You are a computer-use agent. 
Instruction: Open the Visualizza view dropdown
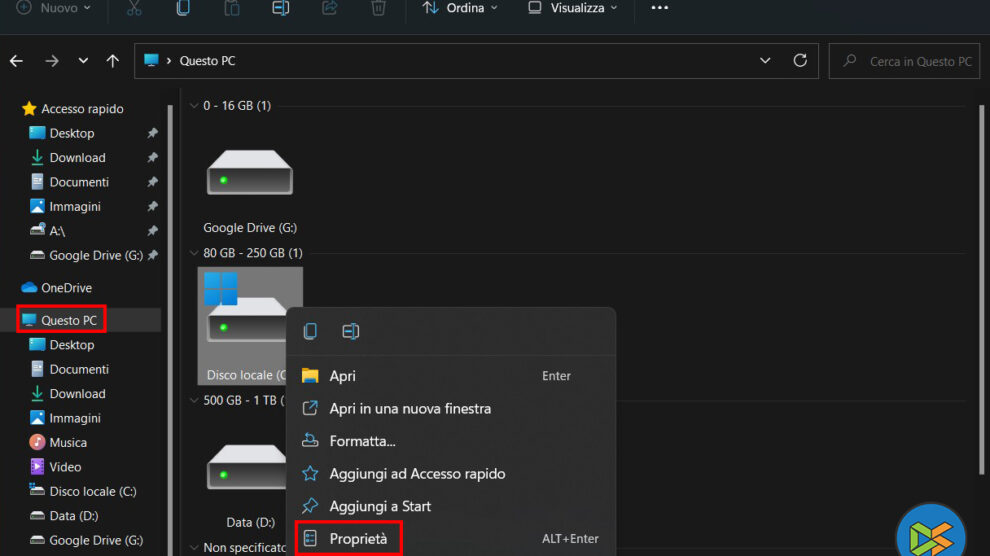[572, 8]
